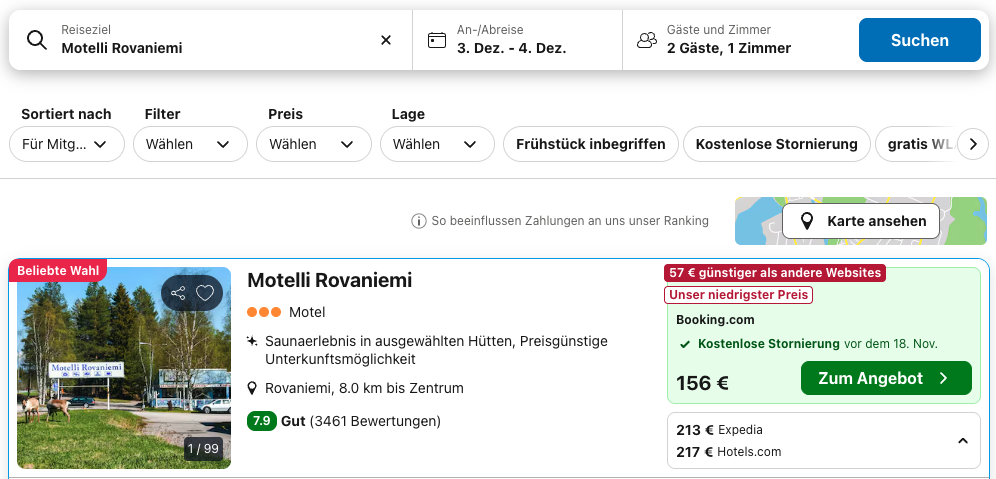Click the green Zum Angebot button

pyautogui.click(x=886, y=378)
